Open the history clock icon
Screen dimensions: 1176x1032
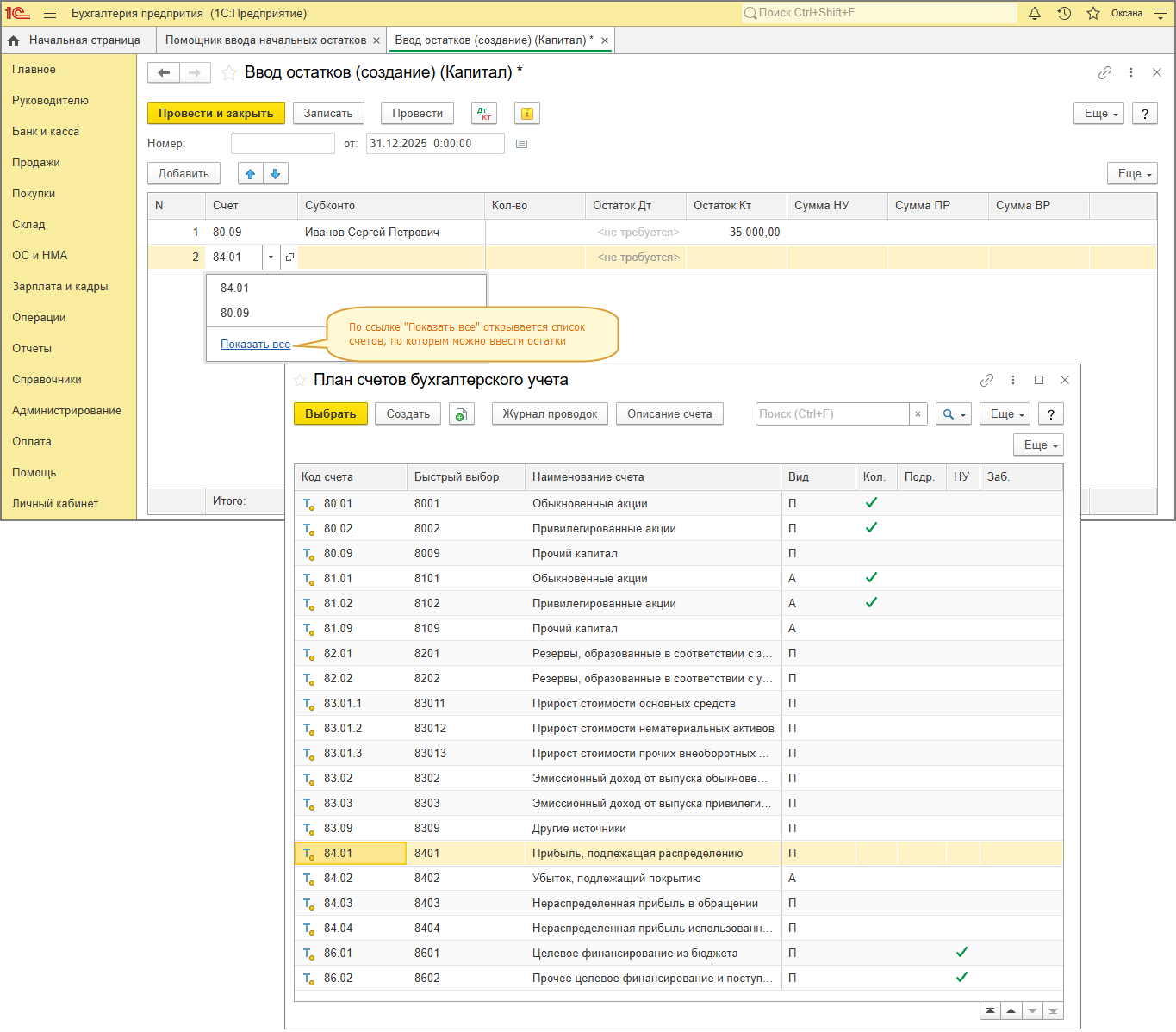(x=1064, y=13)
